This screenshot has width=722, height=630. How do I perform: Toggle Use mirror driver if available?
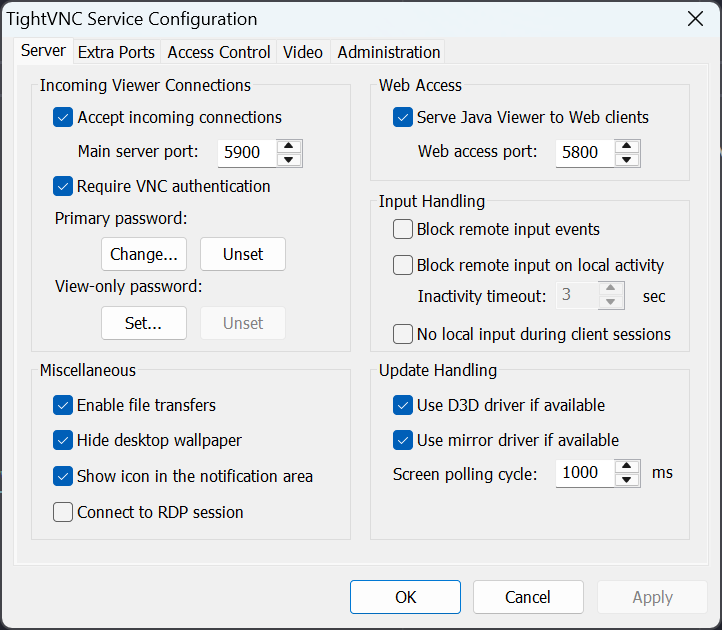click(402, 440)
